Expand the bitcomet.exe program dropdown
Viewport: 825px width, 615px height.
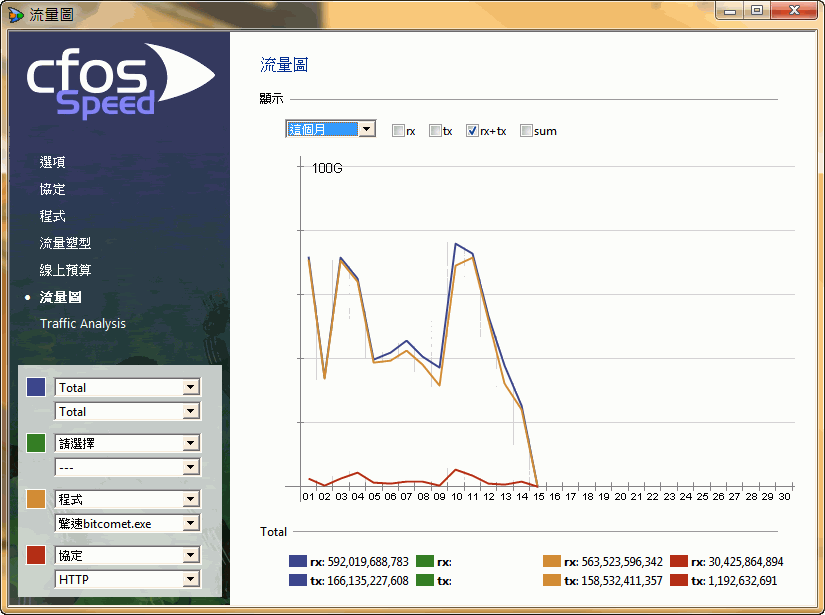[x=191, y=523]
